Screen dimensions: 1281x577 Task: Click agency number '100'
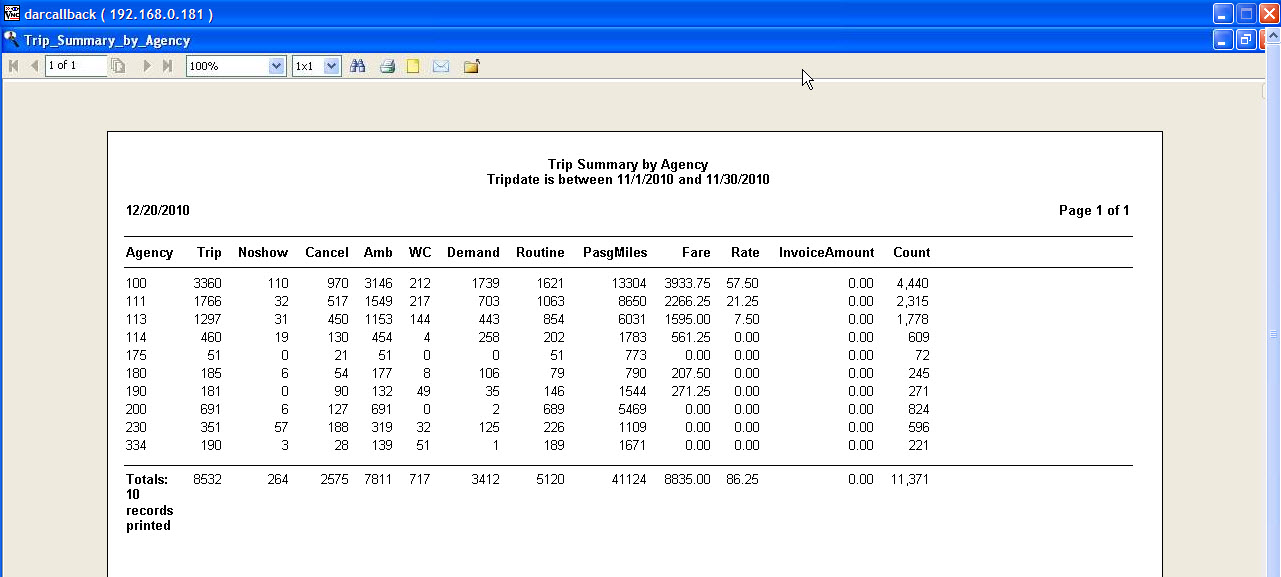pyautogui.click(x=136, y=284)
